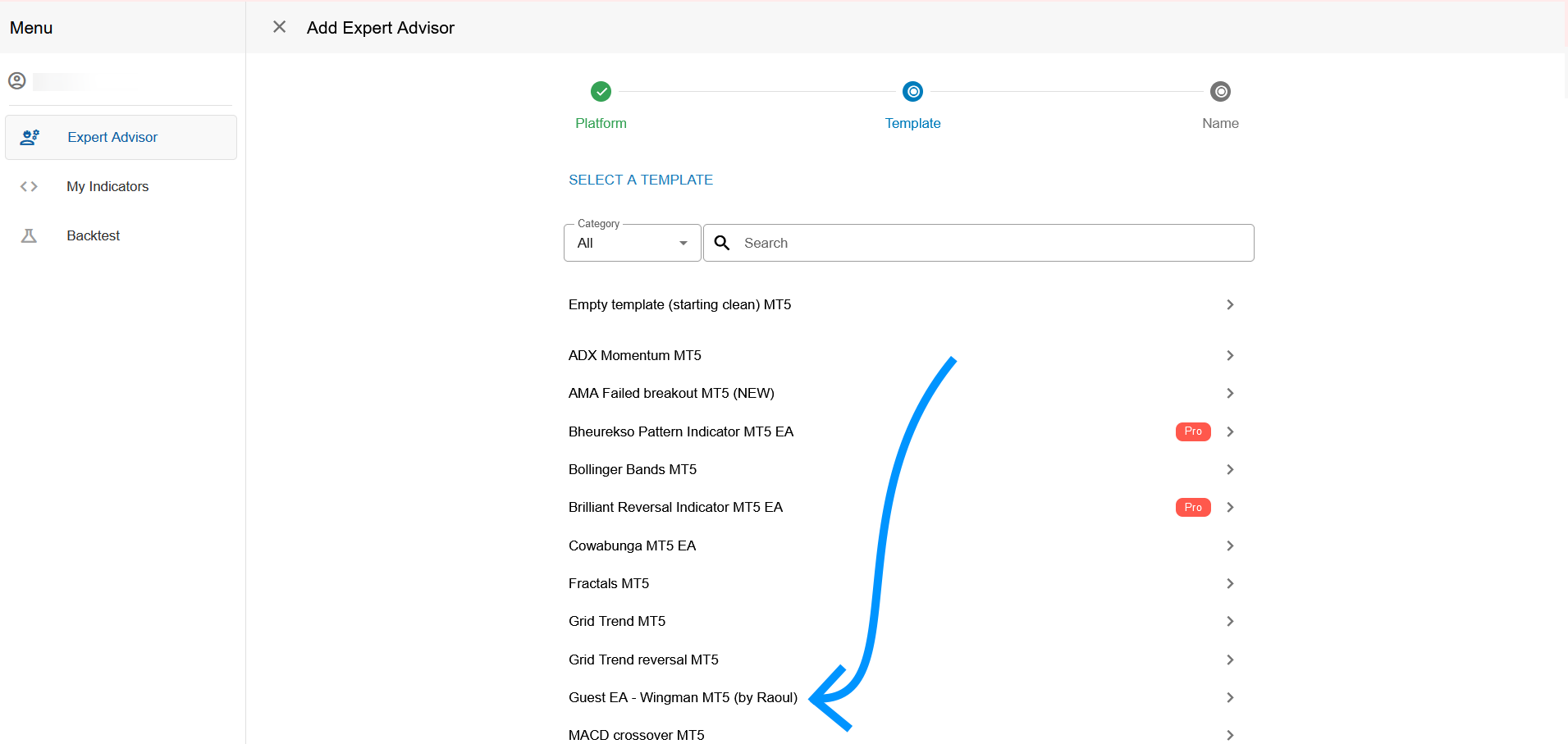Viewport: 1568px width, 744px height.
Task: Click chevron on Cowabunga MT5 EA row
Action: [1230, 545]
